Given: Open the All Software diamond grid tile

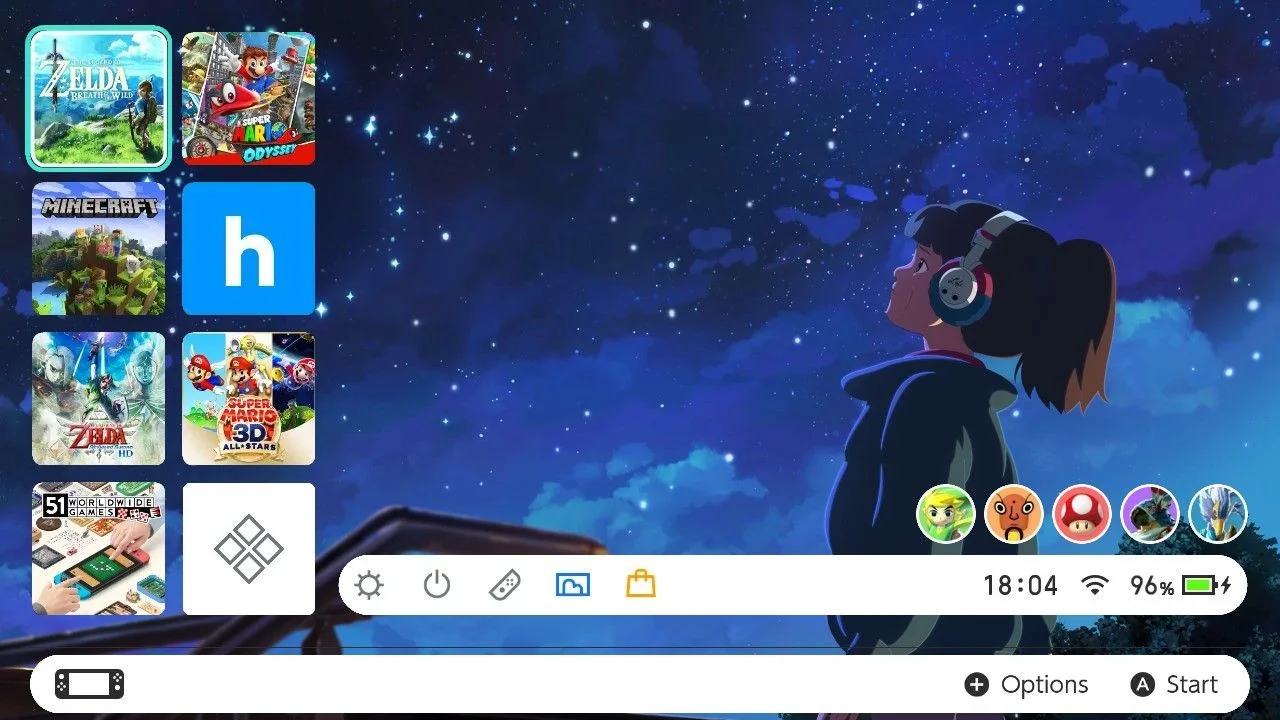Looking at the screenshot, I should [248, 549].
